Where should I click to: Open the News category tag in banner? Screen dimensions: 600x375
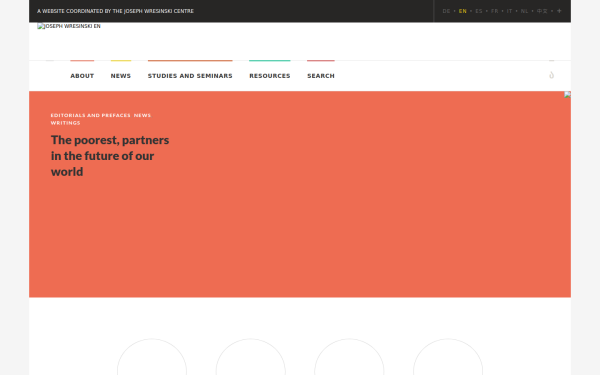click(x=142, y=115)
